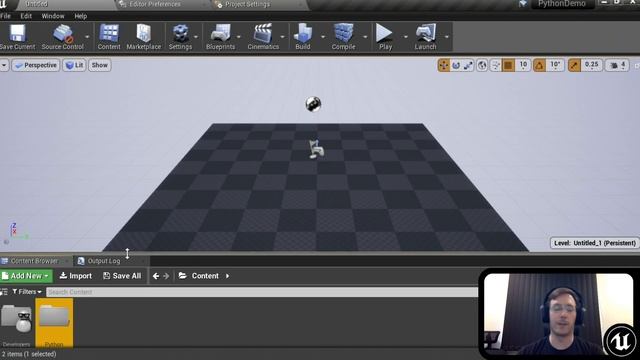
Task: Open rotation snap 10° dropdown
Action: click(x=555, y=65)
